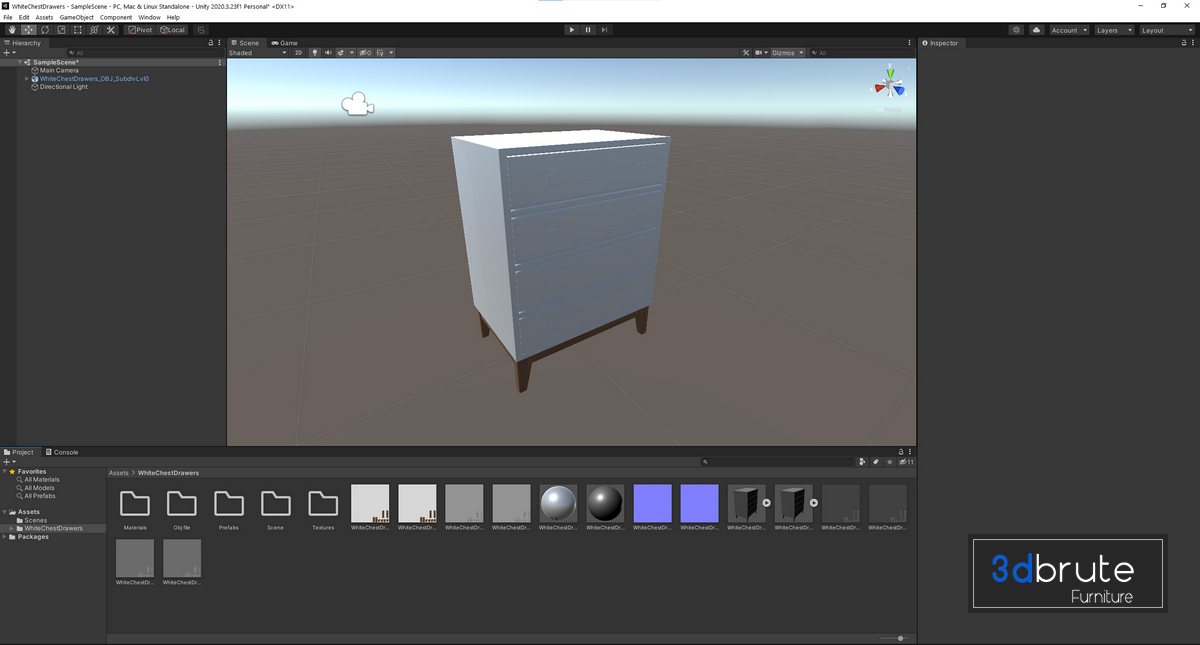
Task: Toggle Pivot/Center handle position
Action: [139, 30]
